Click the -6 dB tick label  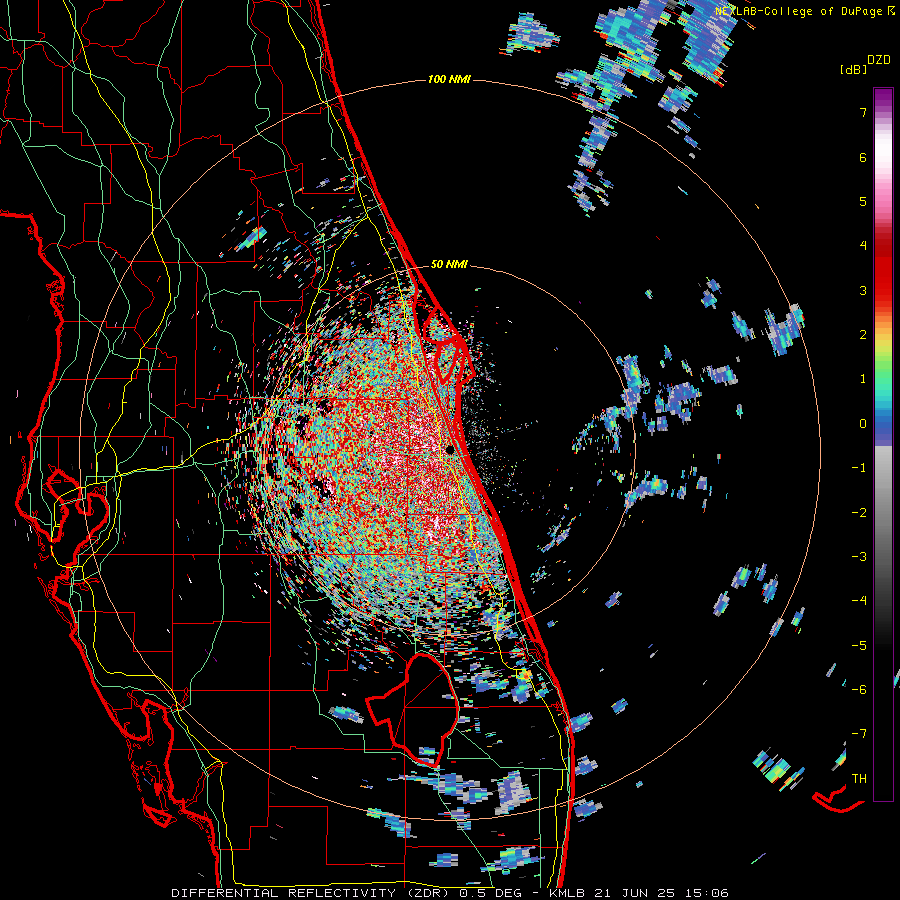click(859, 689)
